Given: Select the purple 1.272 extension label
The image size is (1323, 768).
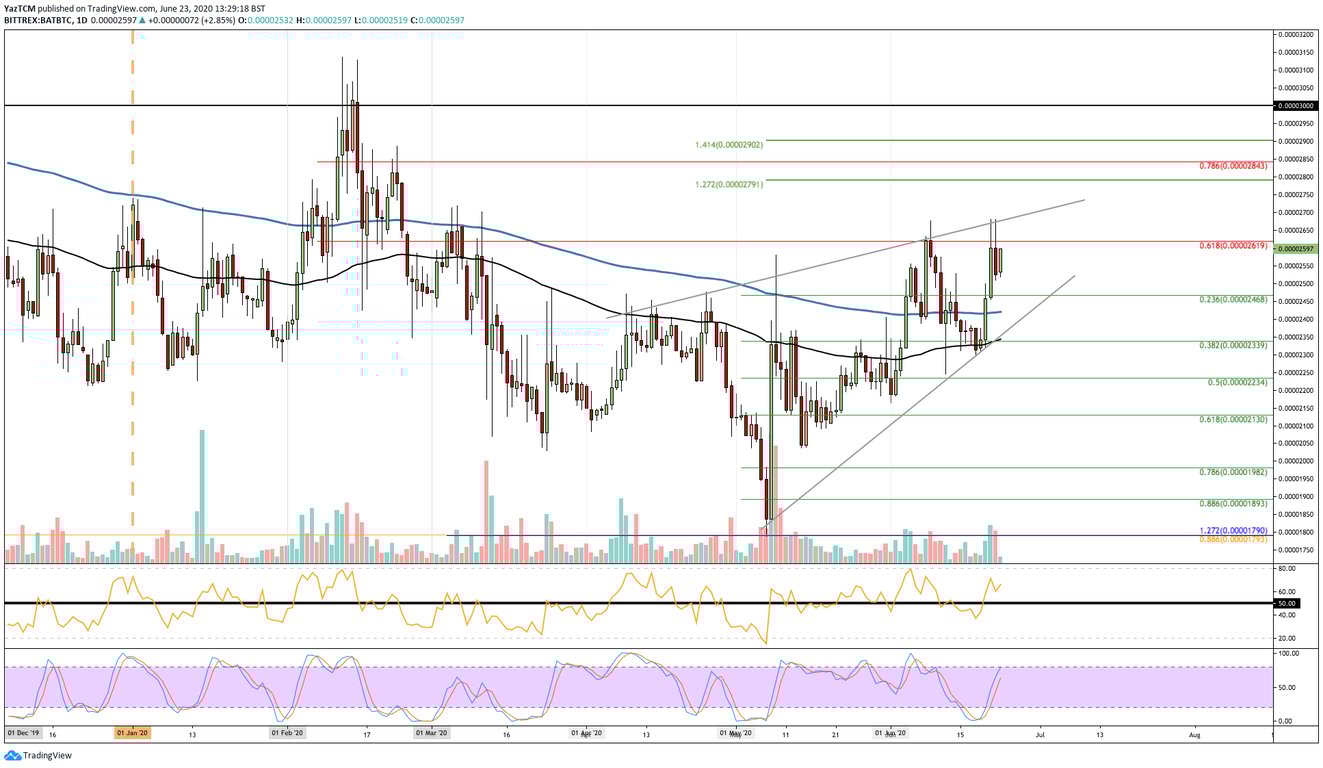Looking at the screenshot, I should click(x=1232, y=528).
